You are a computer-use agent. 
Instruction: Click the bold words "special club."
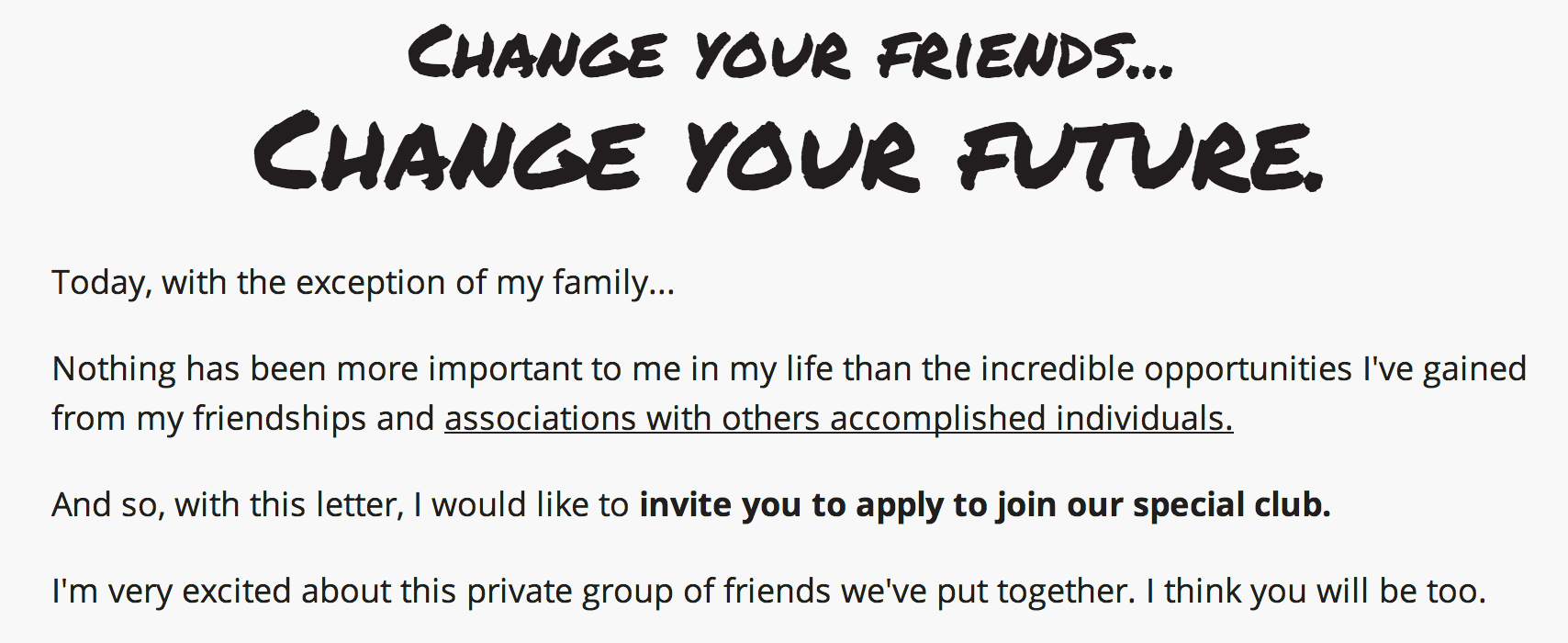click(1231, 505)
